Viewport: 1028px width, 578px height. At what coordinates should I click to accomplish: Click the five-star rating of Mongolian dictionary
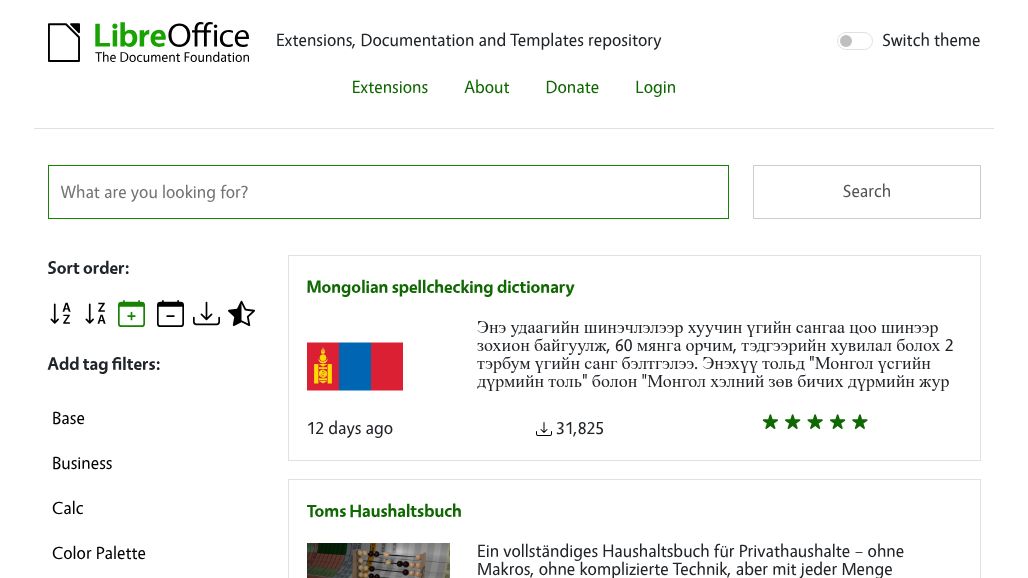click(x=815, y=422)
